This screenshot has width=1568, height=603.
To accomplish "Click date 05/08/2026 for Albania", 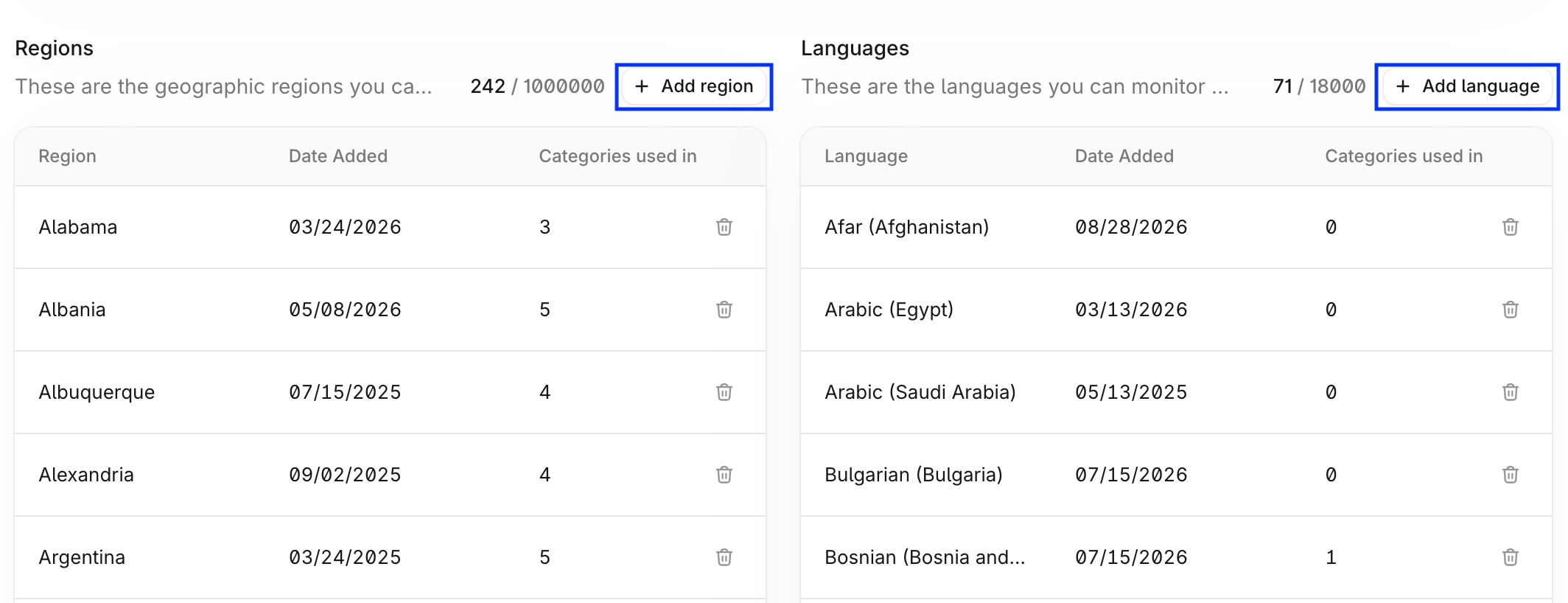I will click(x=345, y=310).
